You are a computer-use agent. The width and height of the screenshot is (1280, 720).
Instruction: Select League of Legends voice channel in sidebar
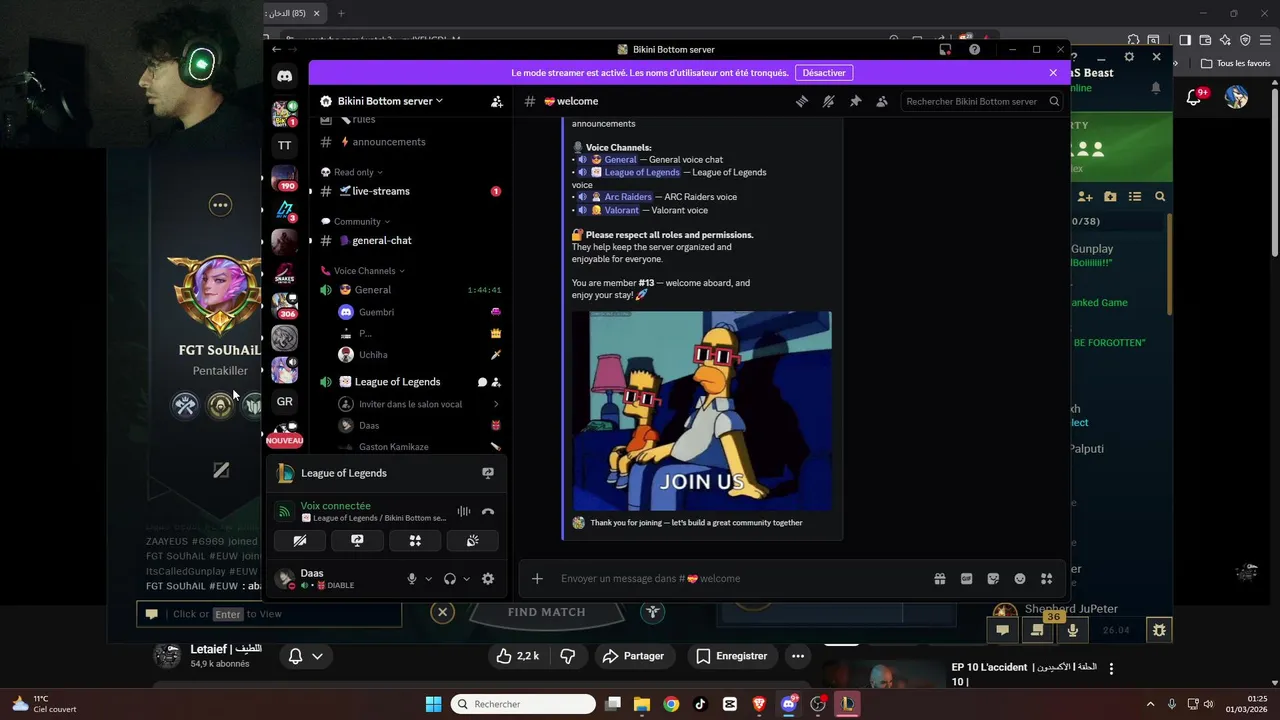[x=398, y=382]
